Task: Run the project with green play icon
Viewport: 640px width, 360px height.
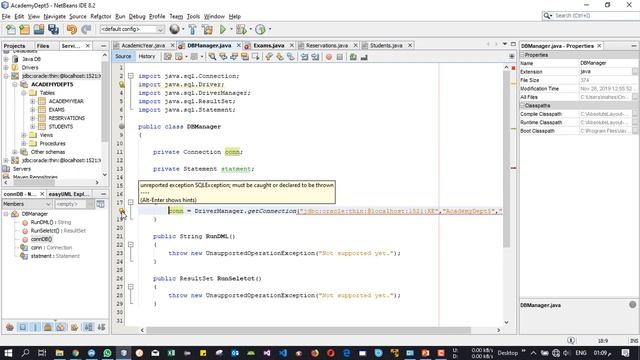Action: (223, 29)
